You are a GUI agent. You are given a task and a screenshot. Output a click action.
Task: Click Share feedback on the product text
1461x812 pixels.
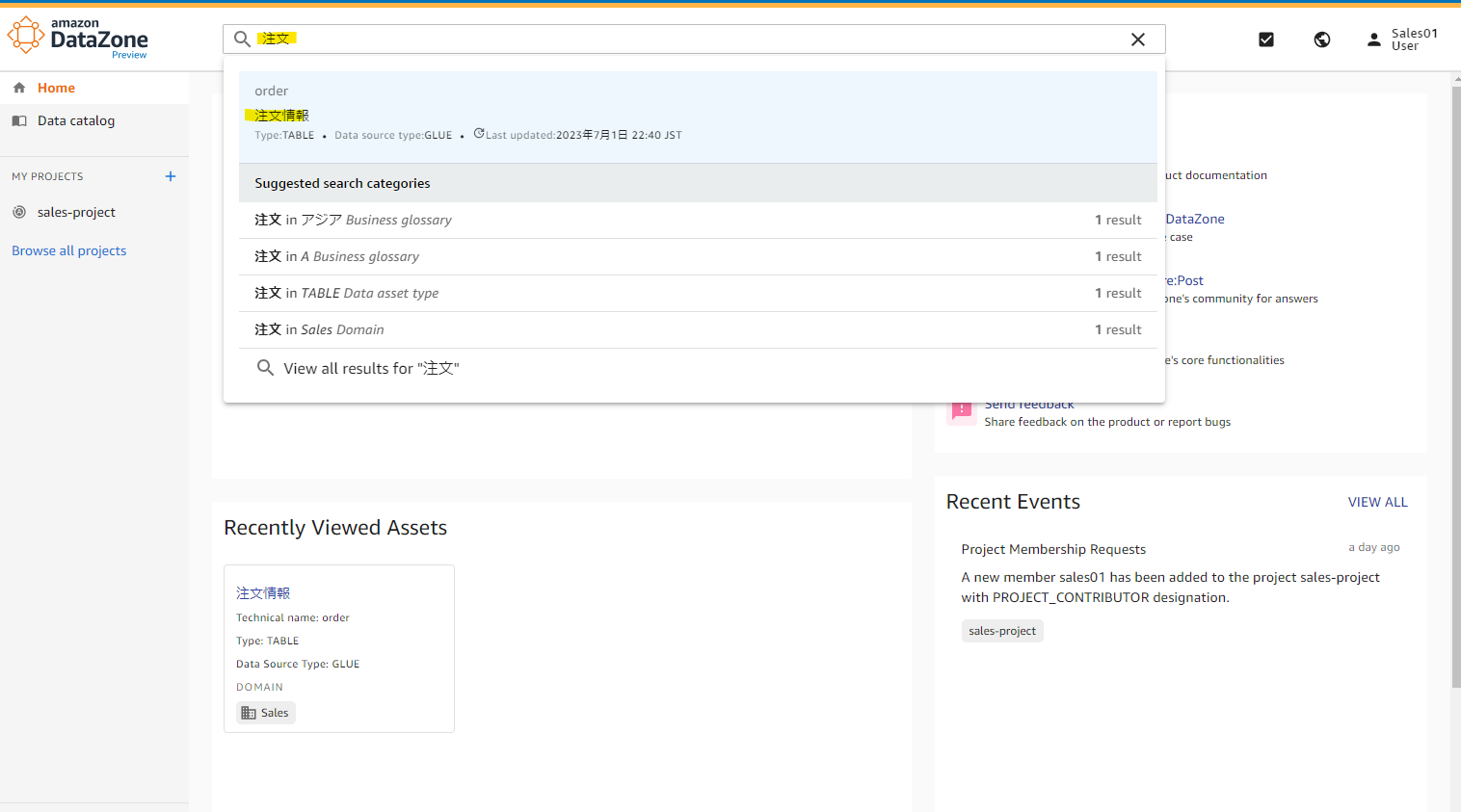(x=1107, y=422)
